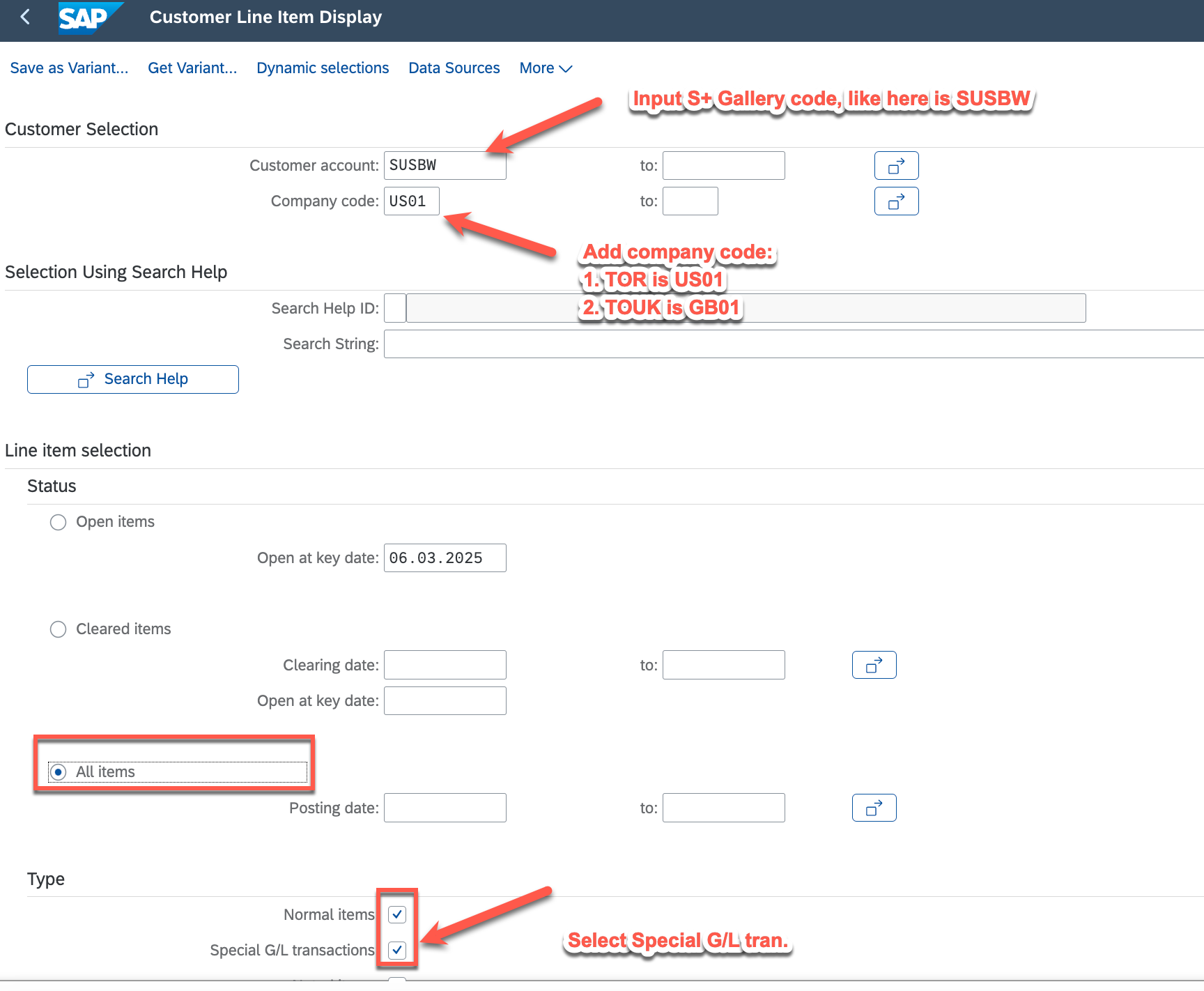Click Save as Variant
Viewport: 1204px width, 991px height.
(69, 68)
